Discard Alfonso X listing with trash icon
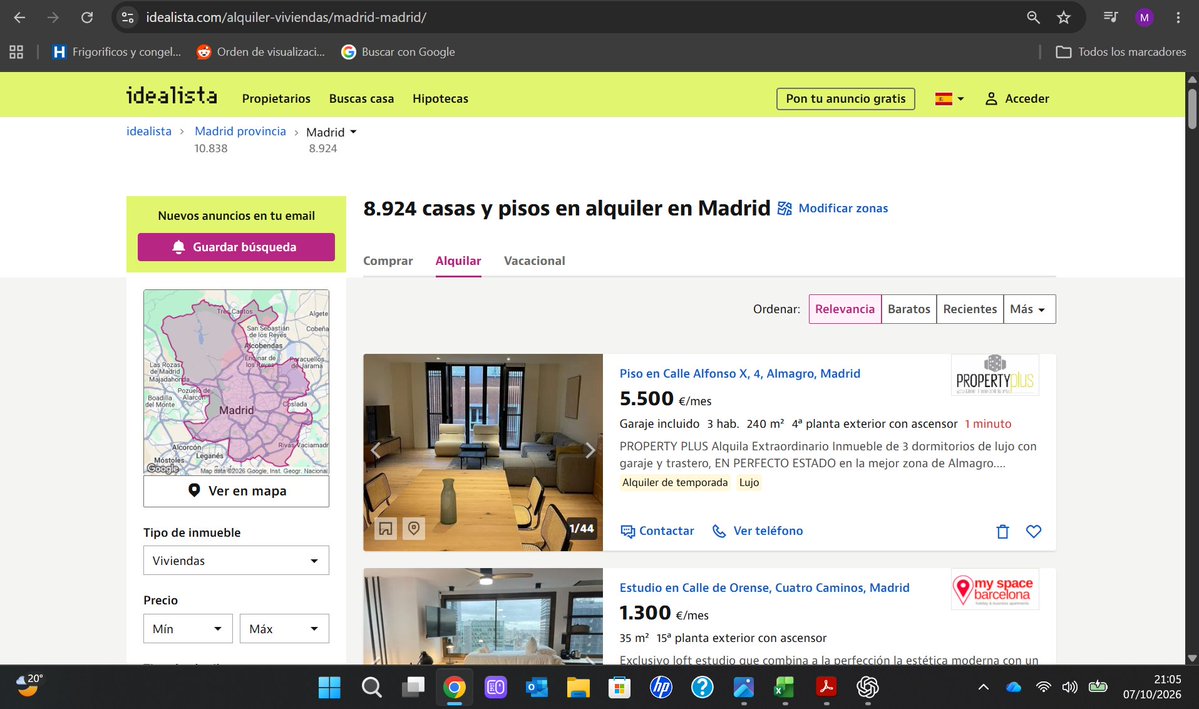Viewport: 1199px width, 709px height. 1002,532
